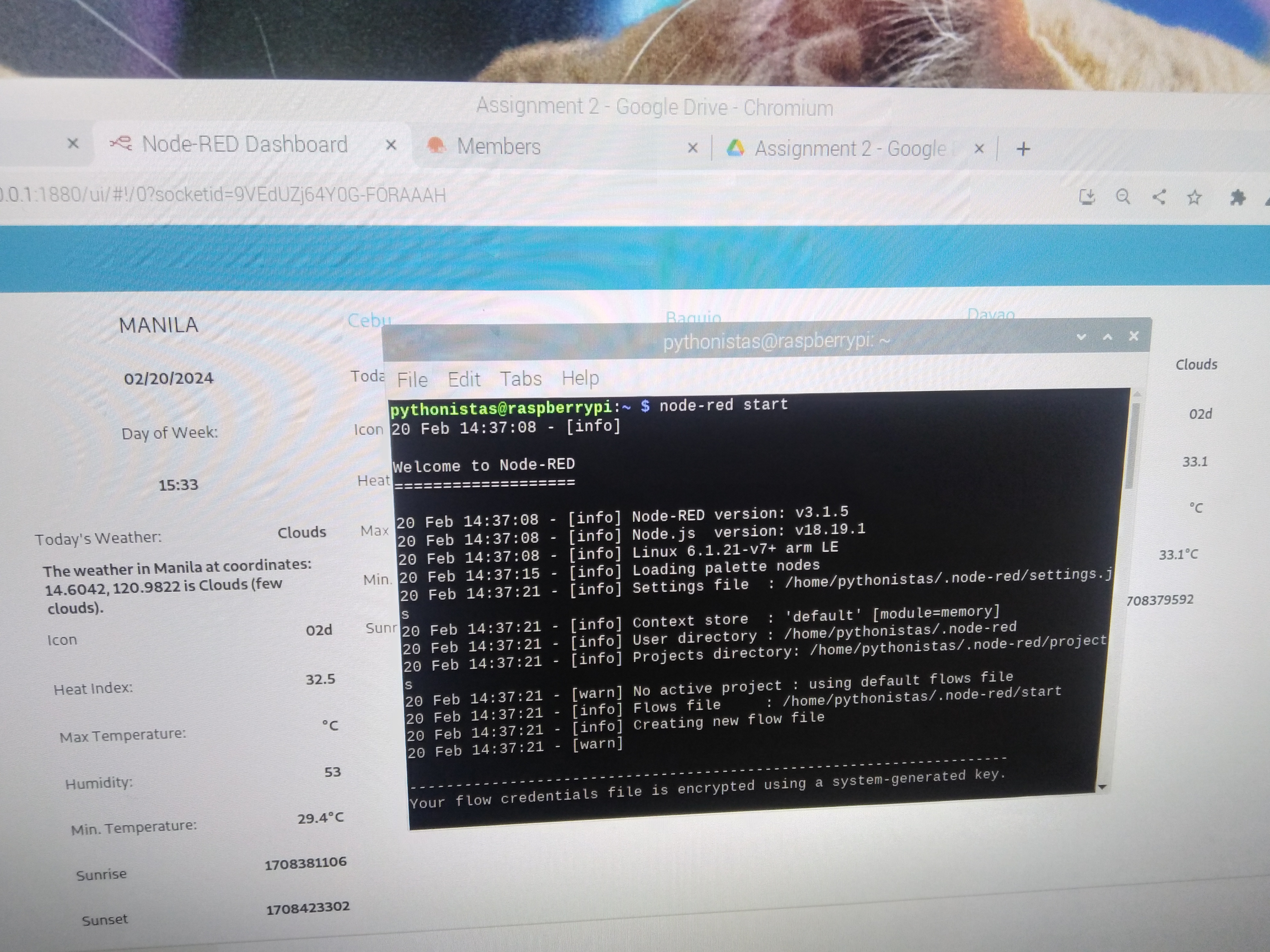
Task: Open the extensions puzzle icon
Action: (1238, 197)
